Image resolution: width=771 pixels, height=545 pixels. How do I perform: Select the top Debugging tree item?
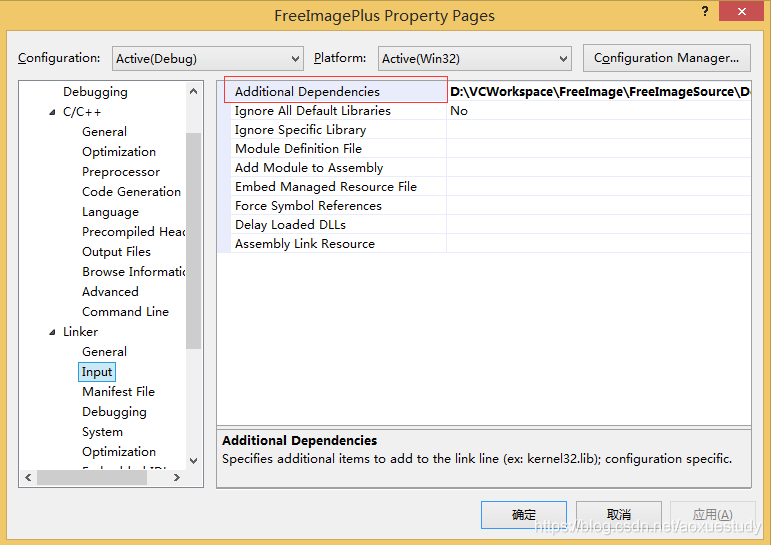tap(95, 92)
